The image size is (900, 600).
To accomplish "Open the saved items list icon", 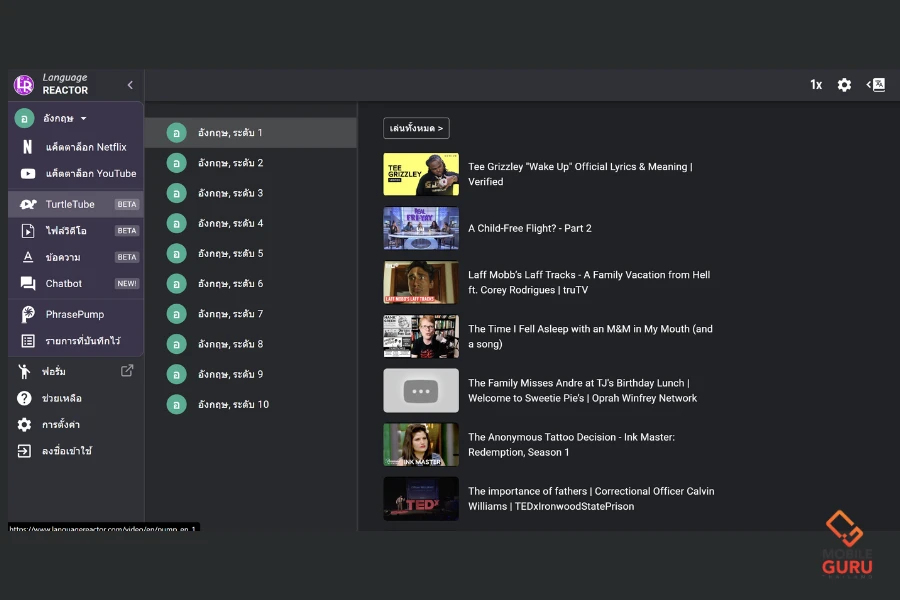I will [27, 341].
